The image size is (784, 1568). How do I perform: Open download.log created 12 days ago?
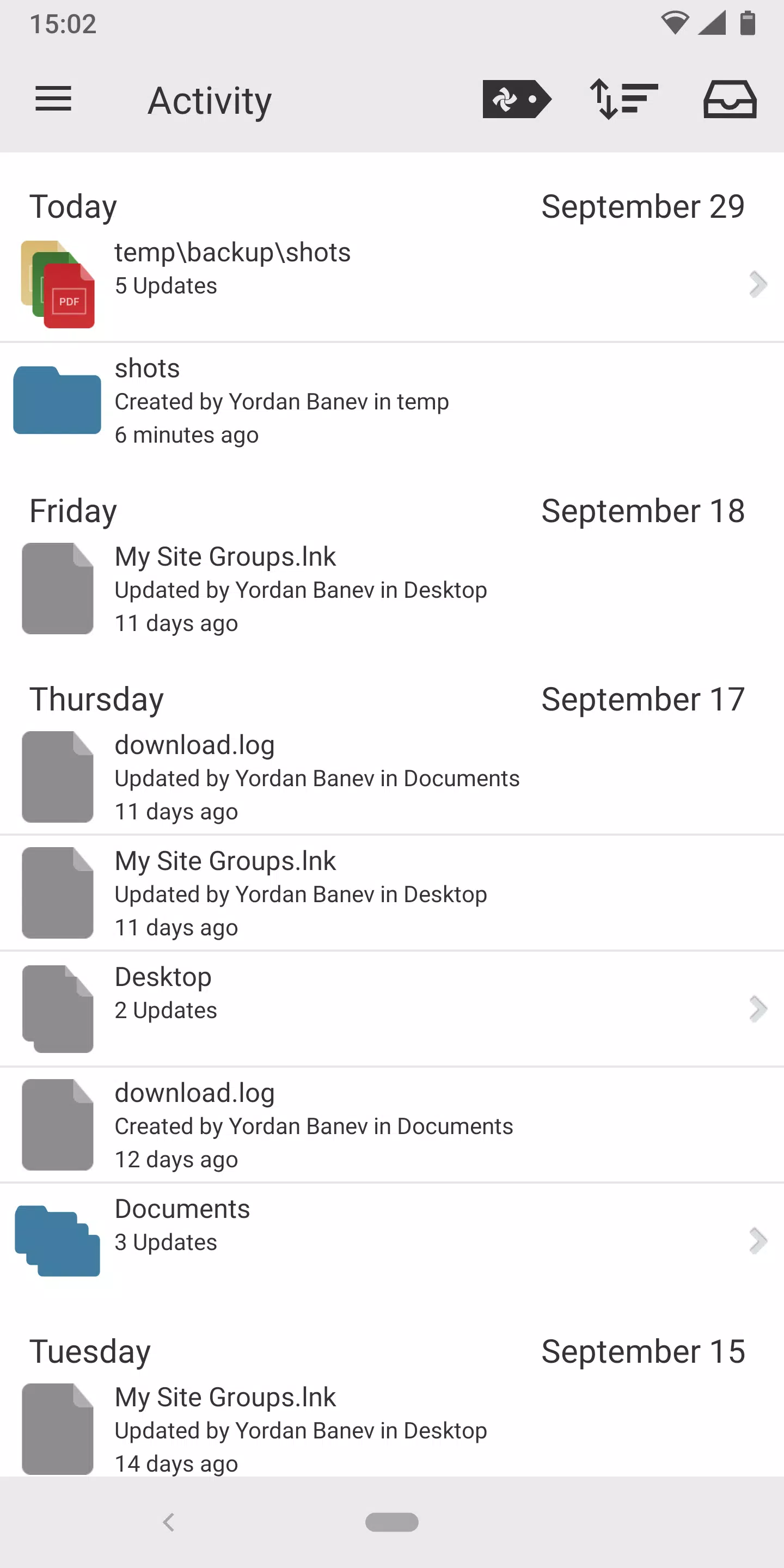[x=392, y=1125]
